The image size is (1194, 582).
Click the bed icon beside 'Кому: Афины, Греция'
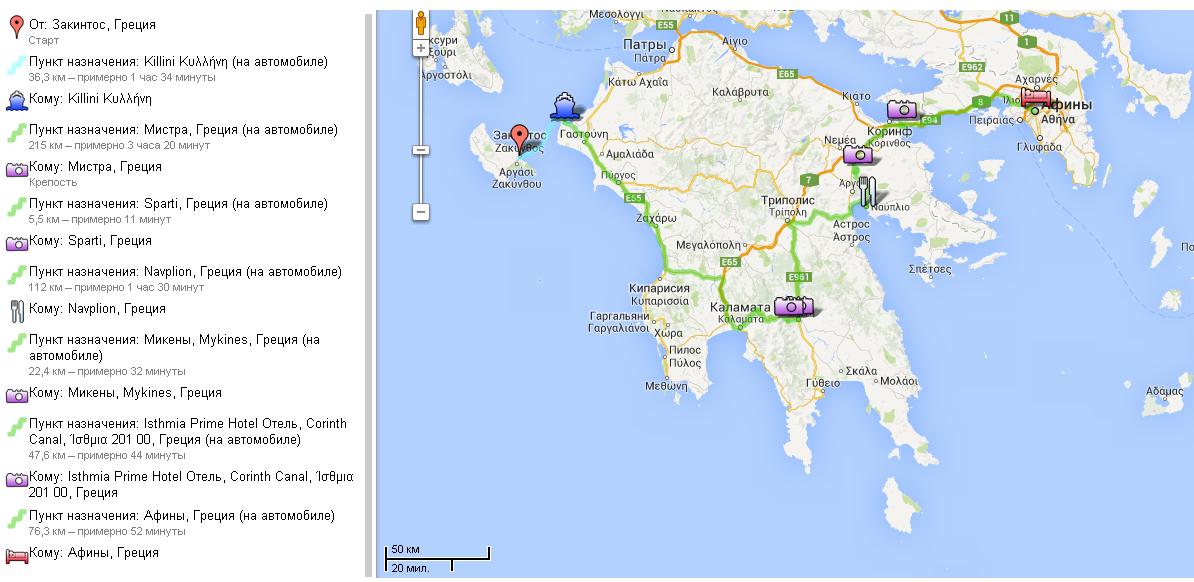[16, 553]
